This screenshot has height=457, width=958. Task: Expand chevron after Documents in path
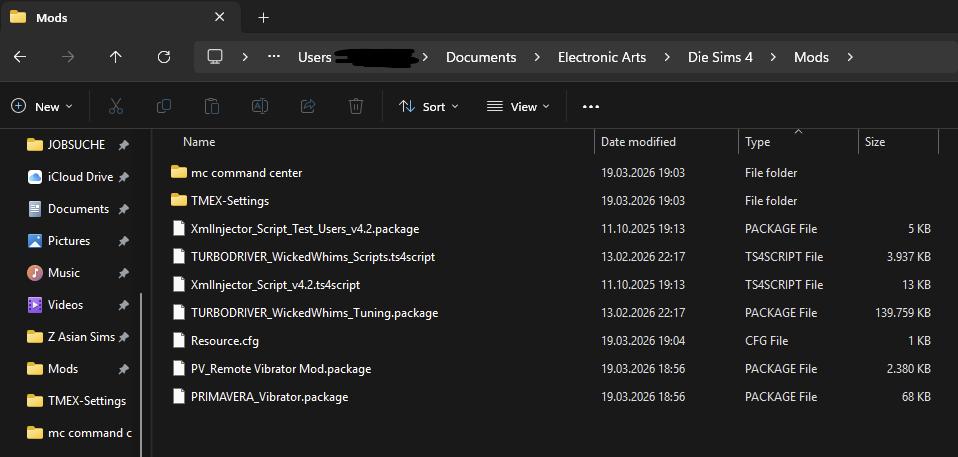[x=537, y=57]
